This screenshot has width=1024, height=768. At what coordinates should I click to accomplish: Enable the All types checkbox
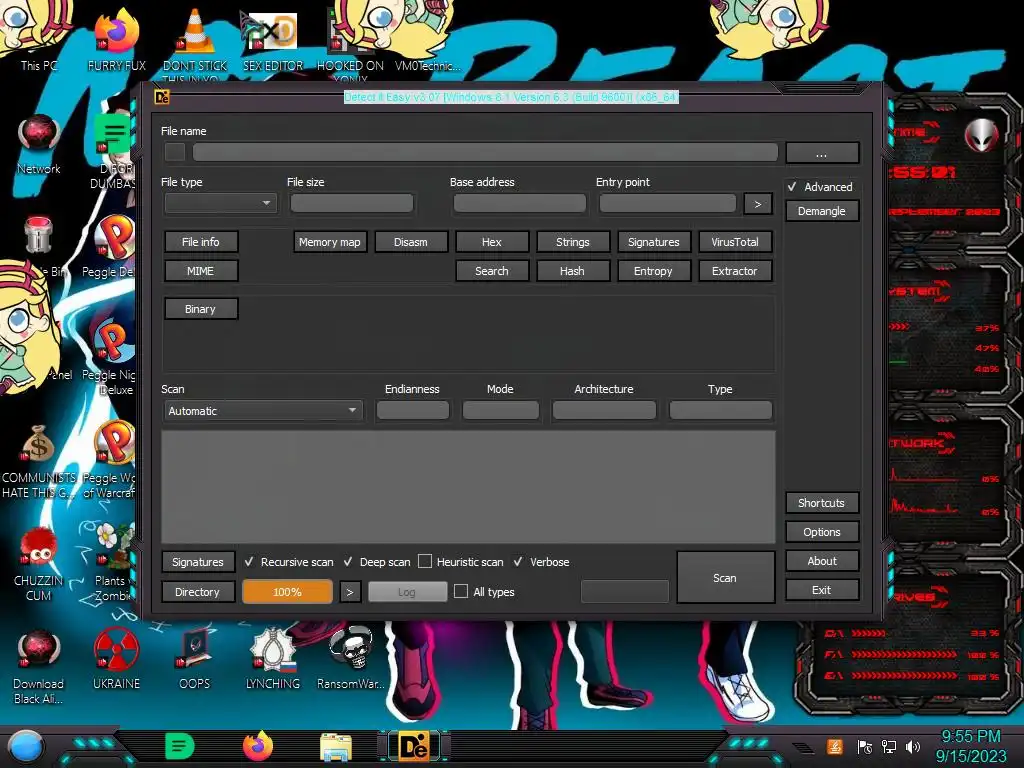coord(460,591)
